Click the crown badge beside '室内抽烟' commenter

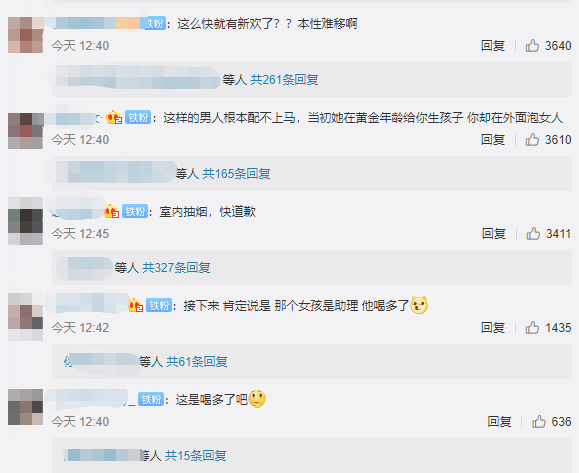point(112,211)
